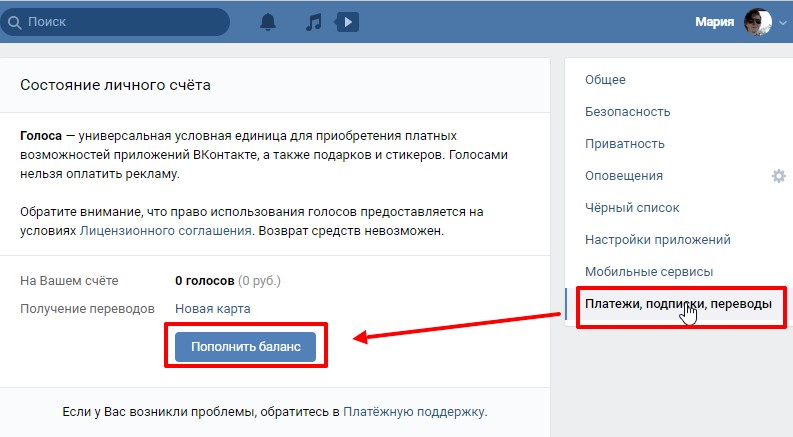
Task: Open the Оповещения settings section
Action: pyautogui.click(x=624, y=176)
